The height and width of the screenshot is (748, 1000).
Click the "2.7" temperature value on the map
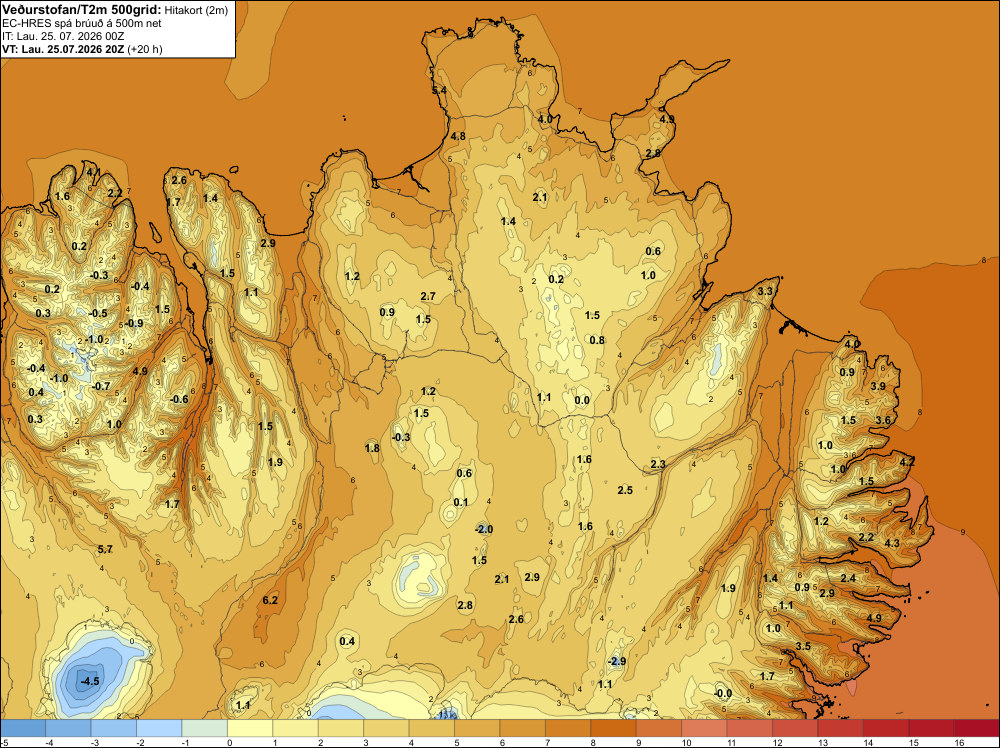click(x=428, y=297)
